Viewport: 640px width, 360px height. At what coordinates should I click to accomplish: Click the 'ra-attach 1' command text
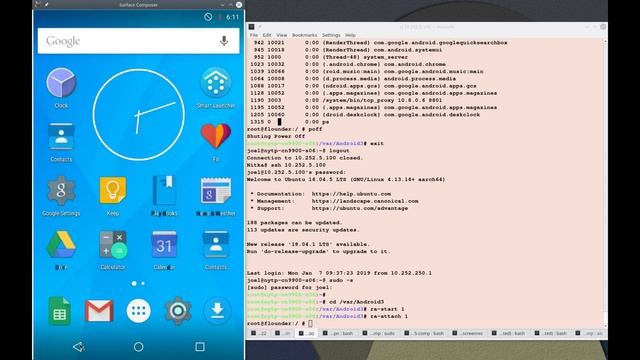point(389,316)
